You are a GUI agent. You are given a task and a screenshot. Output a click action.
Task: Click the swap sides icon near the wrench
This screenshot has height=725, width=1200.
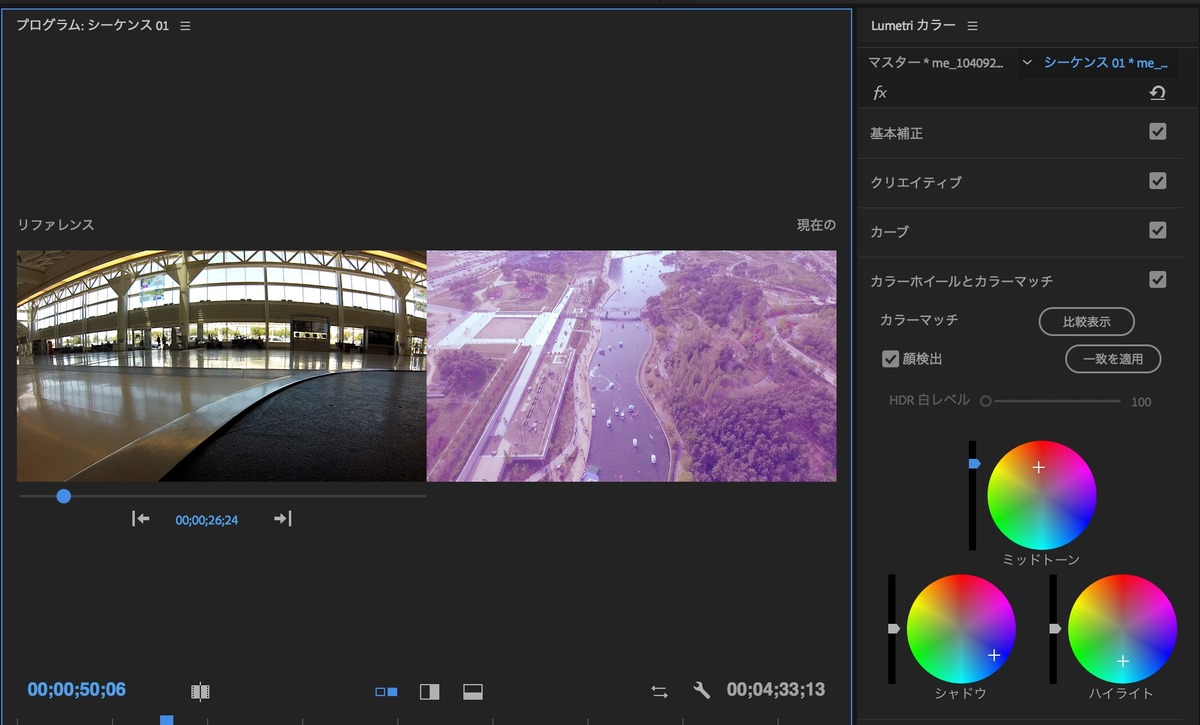click(x=659, y=690)
